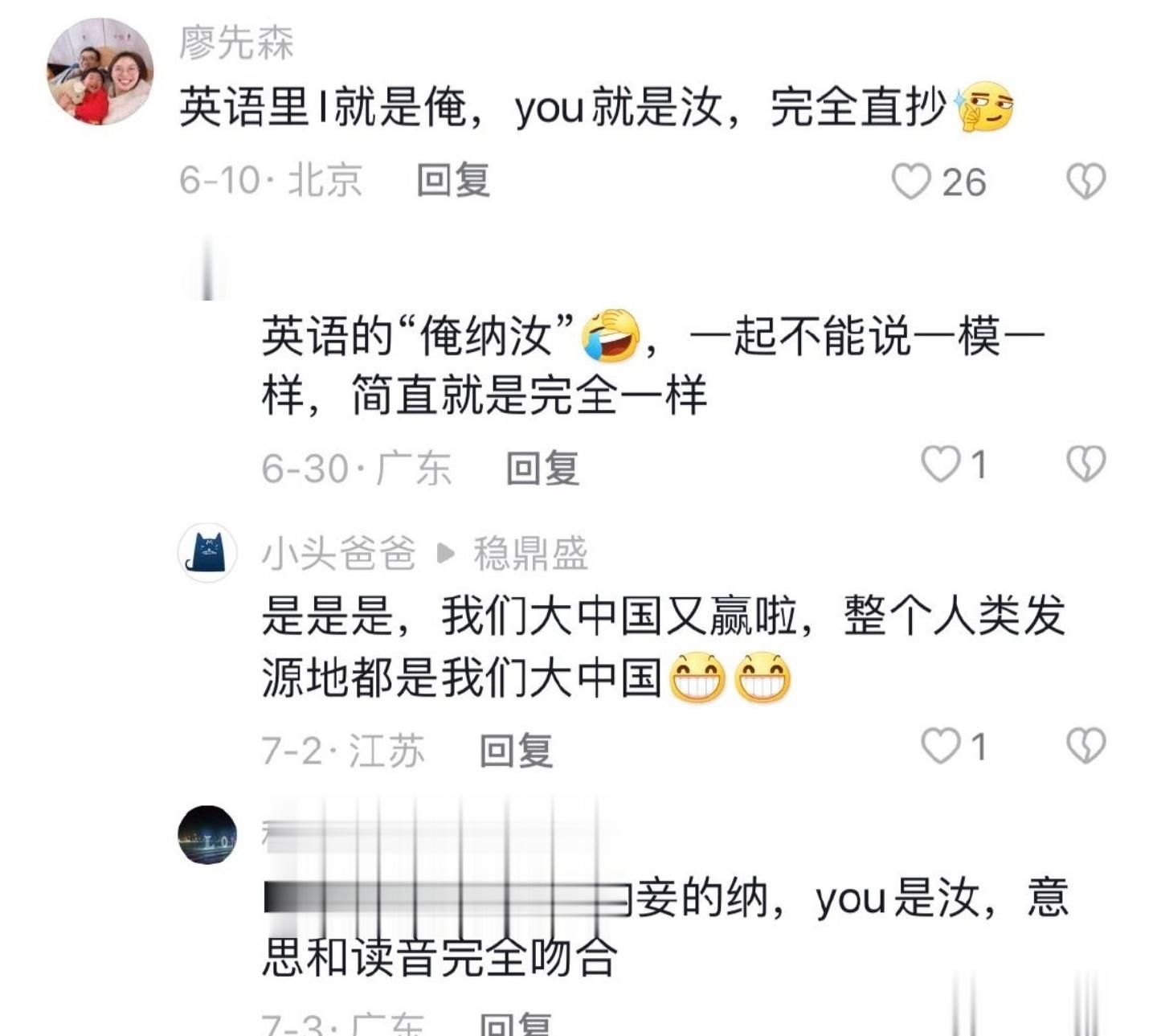Image resolution: width=1157 pixels, height=1036 pixels.
Task: Open 廖先森's profile avatar
Action: click(100, 72)
